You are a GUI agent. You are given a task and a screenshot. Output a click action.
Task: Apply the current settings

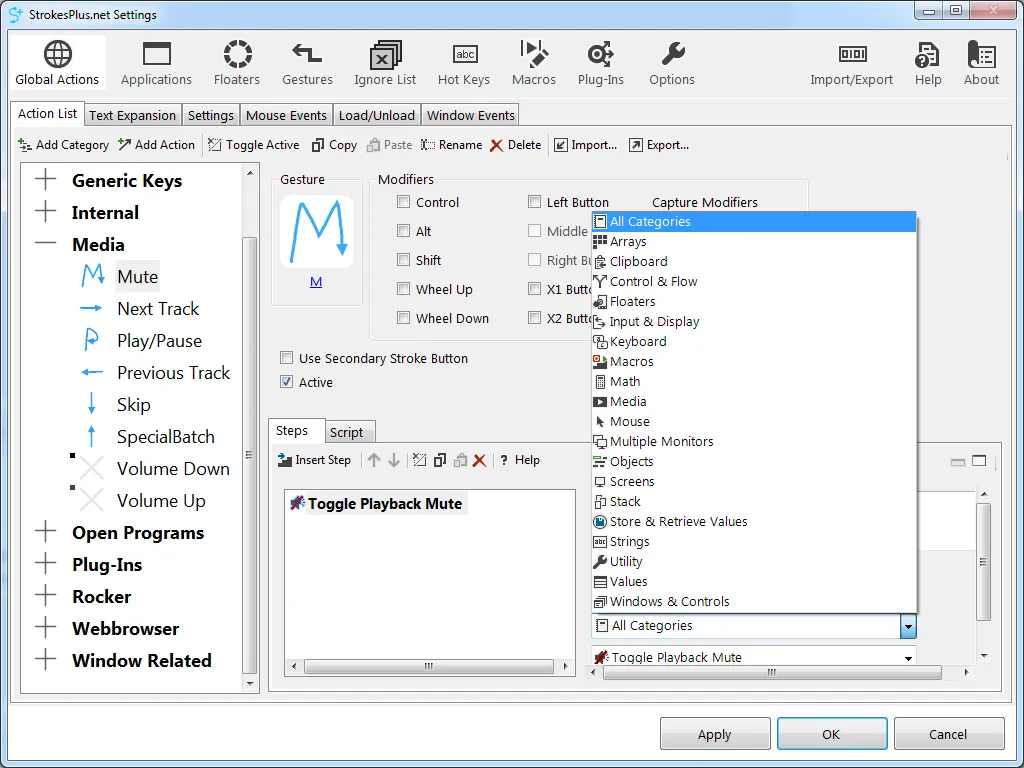(715, 733)
